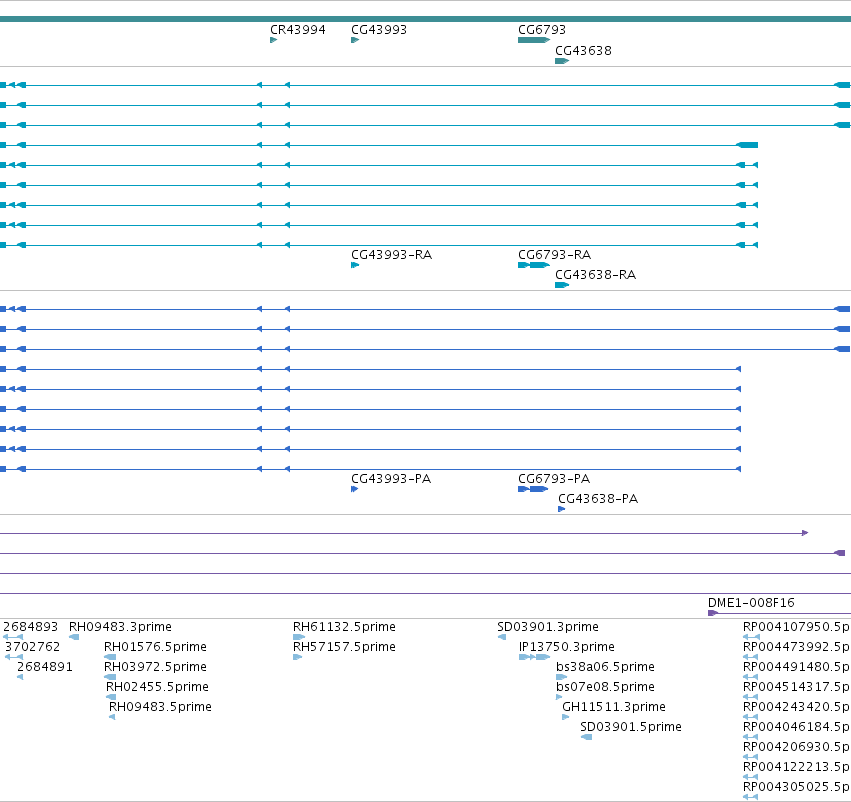This screenshot has height=802, width=851.
Task: Click the 3702762 feature label
Action: (x=33, y=647)
